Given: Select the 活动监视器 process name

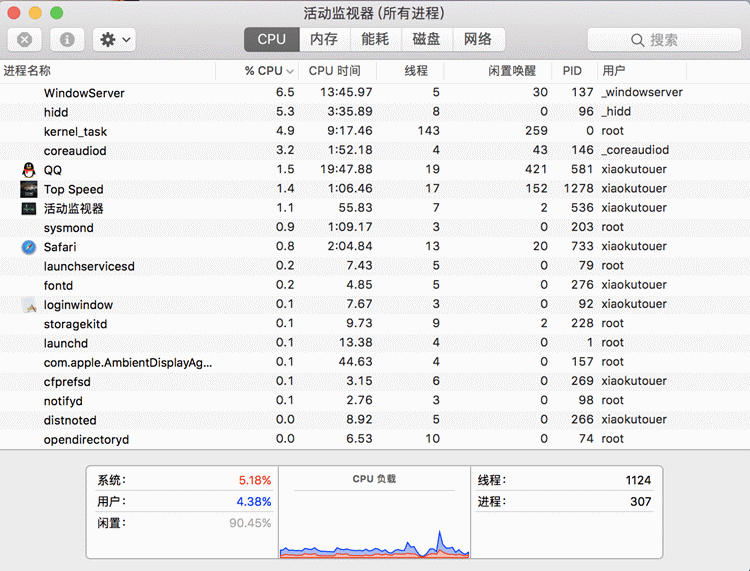Looking at the screenshot, I should coord(73,209).
